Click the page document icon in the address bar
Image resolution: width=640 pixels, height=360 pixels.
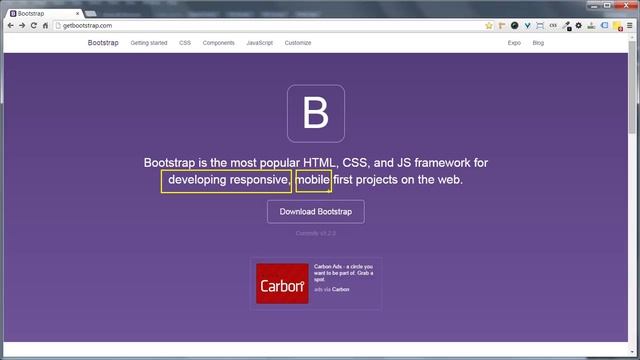[x=58, y=25]
